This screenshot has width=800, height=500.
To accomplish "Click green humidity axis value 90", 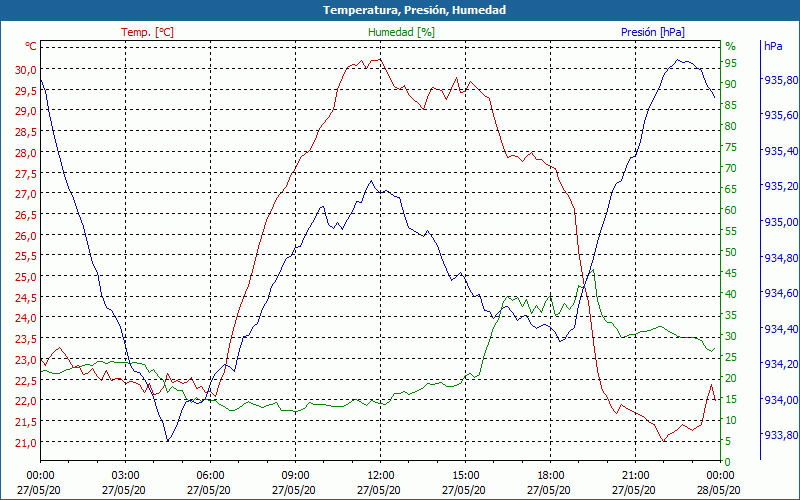I will coord(731,84).
